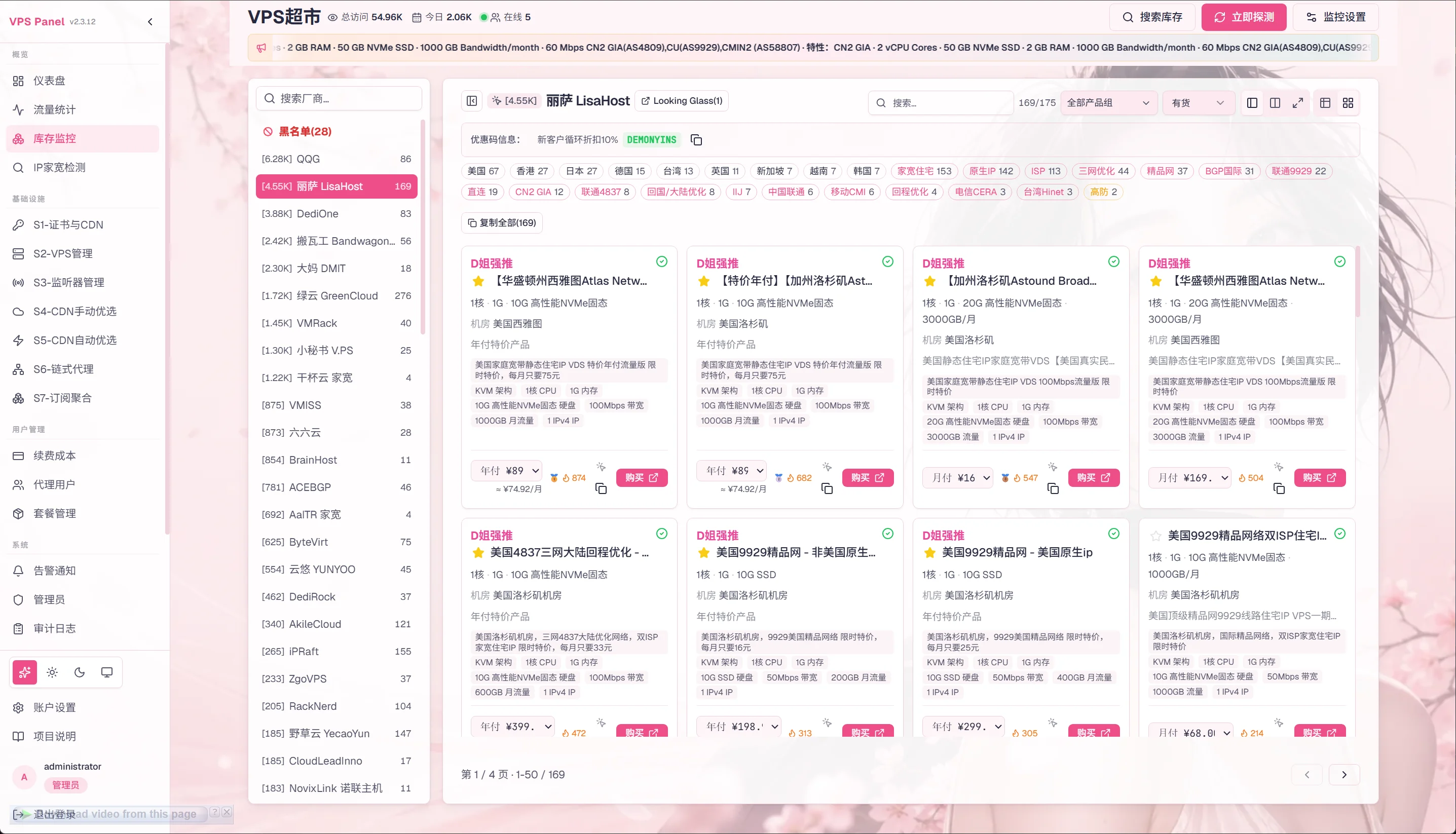Viewport: 1456px width, 834px height.
Task: Copy the DEMONYINS coupon code
Action: 696,140
